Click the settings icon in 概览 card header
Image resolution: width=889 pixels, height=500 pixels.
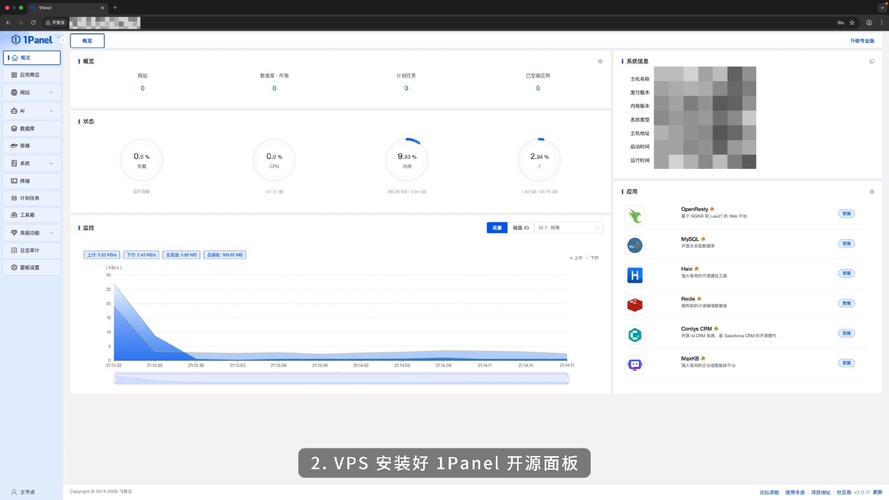pos(600,61)
